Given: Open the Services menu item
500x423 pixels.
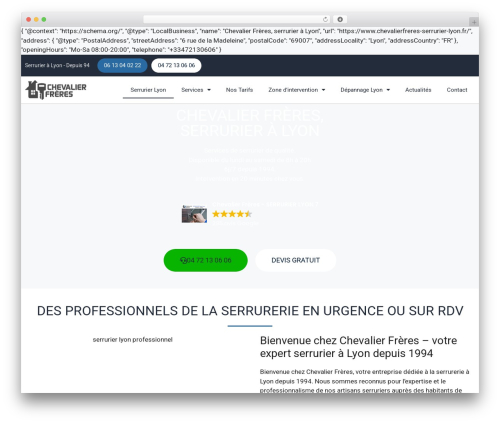Looking at the screenshot, I should tap(192, 90).
